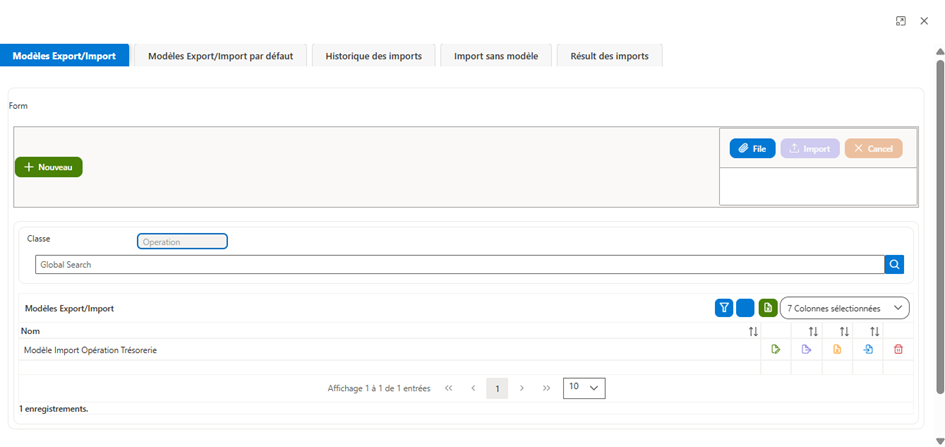Close the dialog with the X icon
This screenshot has width=945, height=447.
pos(924,21)
